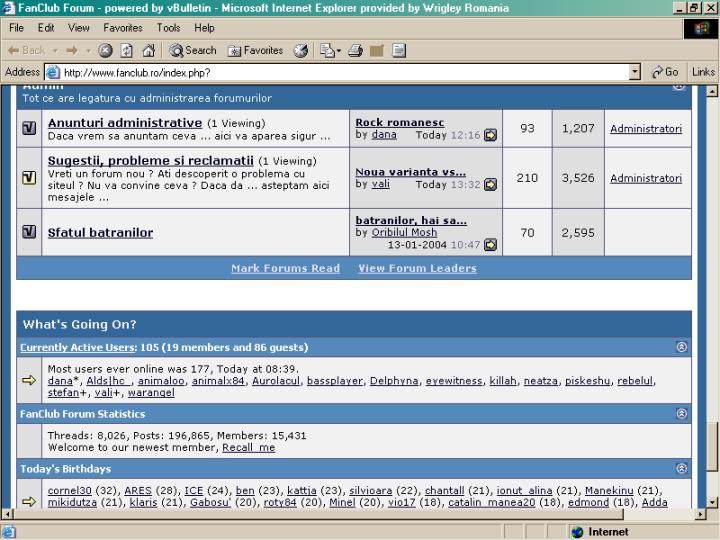Viewport: 720px width, 540px height.
Task: Open the Help menu
Action: (x=204, y=28)
